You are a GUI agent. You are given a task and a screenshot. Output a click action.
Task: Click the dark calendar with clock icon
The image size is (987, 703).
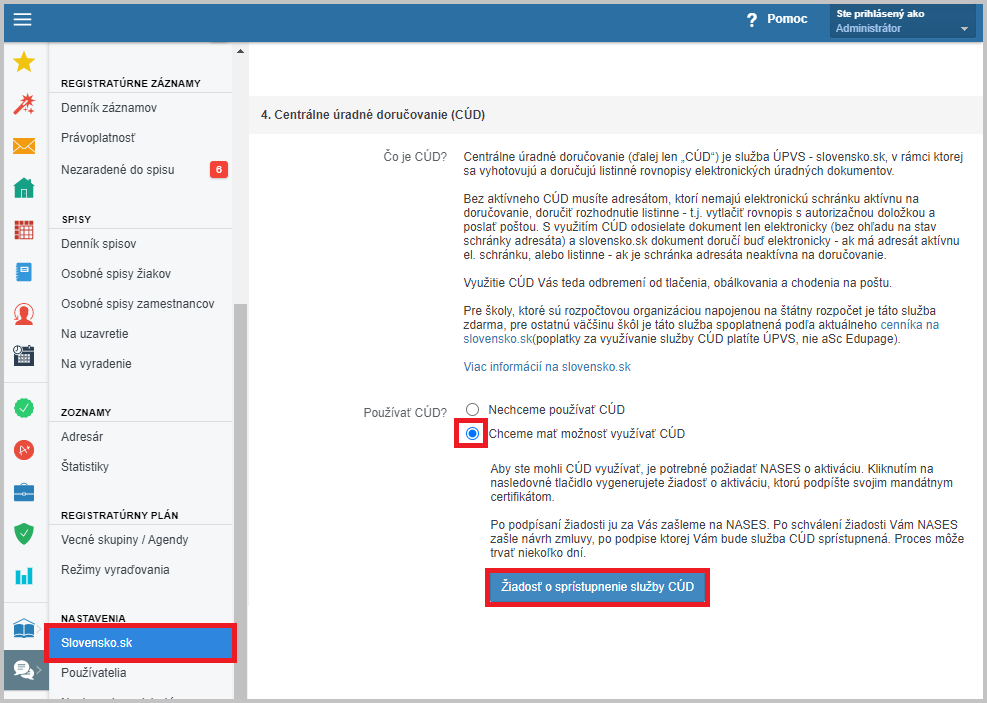(x=24, y=356)
